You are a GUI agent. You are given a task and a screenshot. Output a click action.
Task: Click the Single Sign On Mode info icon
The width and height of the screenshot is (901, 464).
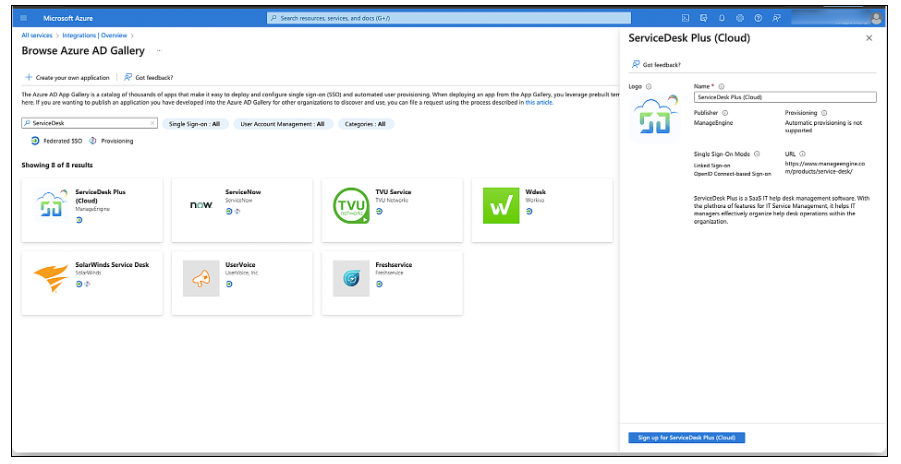757,154
